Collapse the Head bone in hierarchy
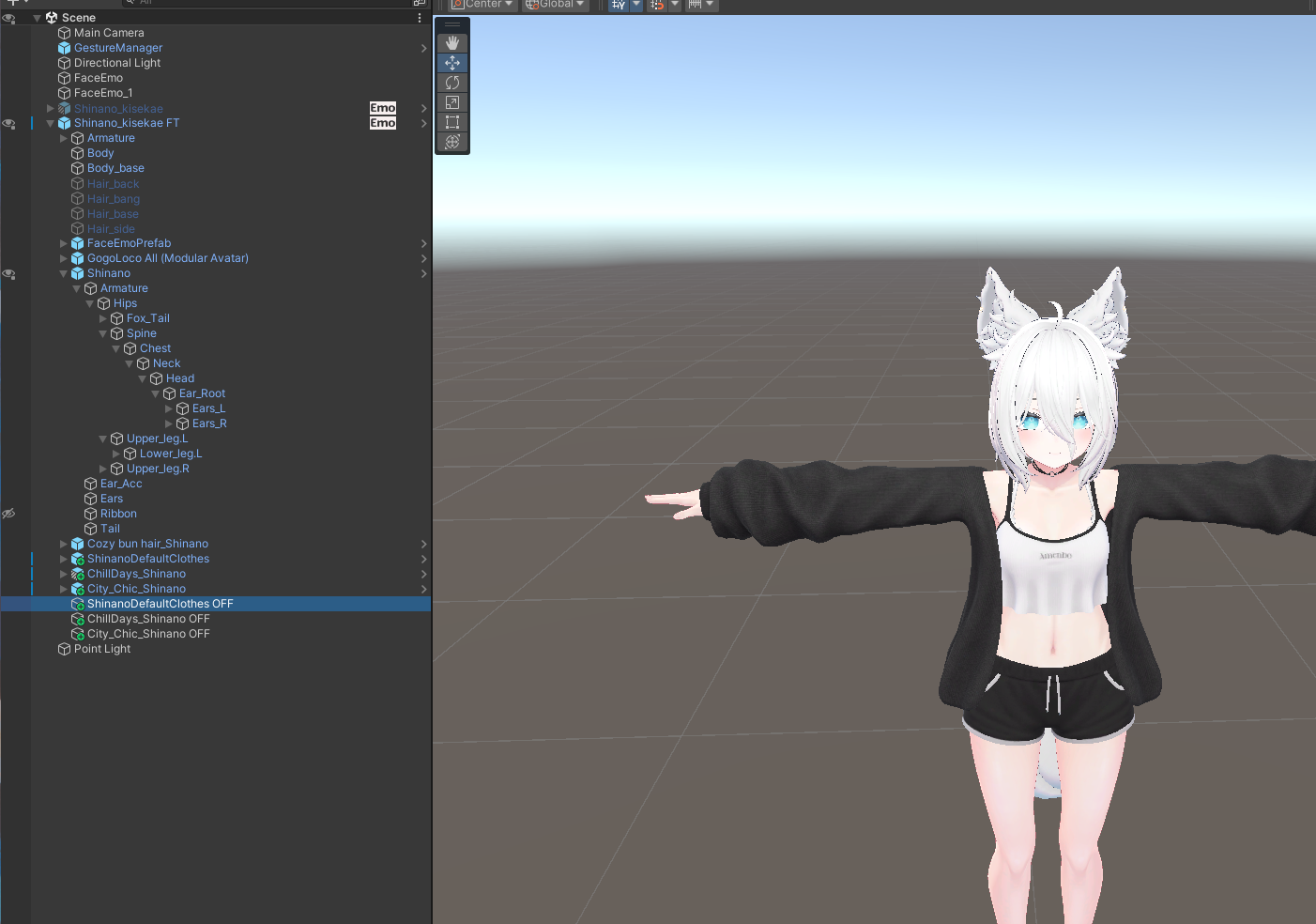Viewport: 1316px width, 924px height. coord(143,378)
